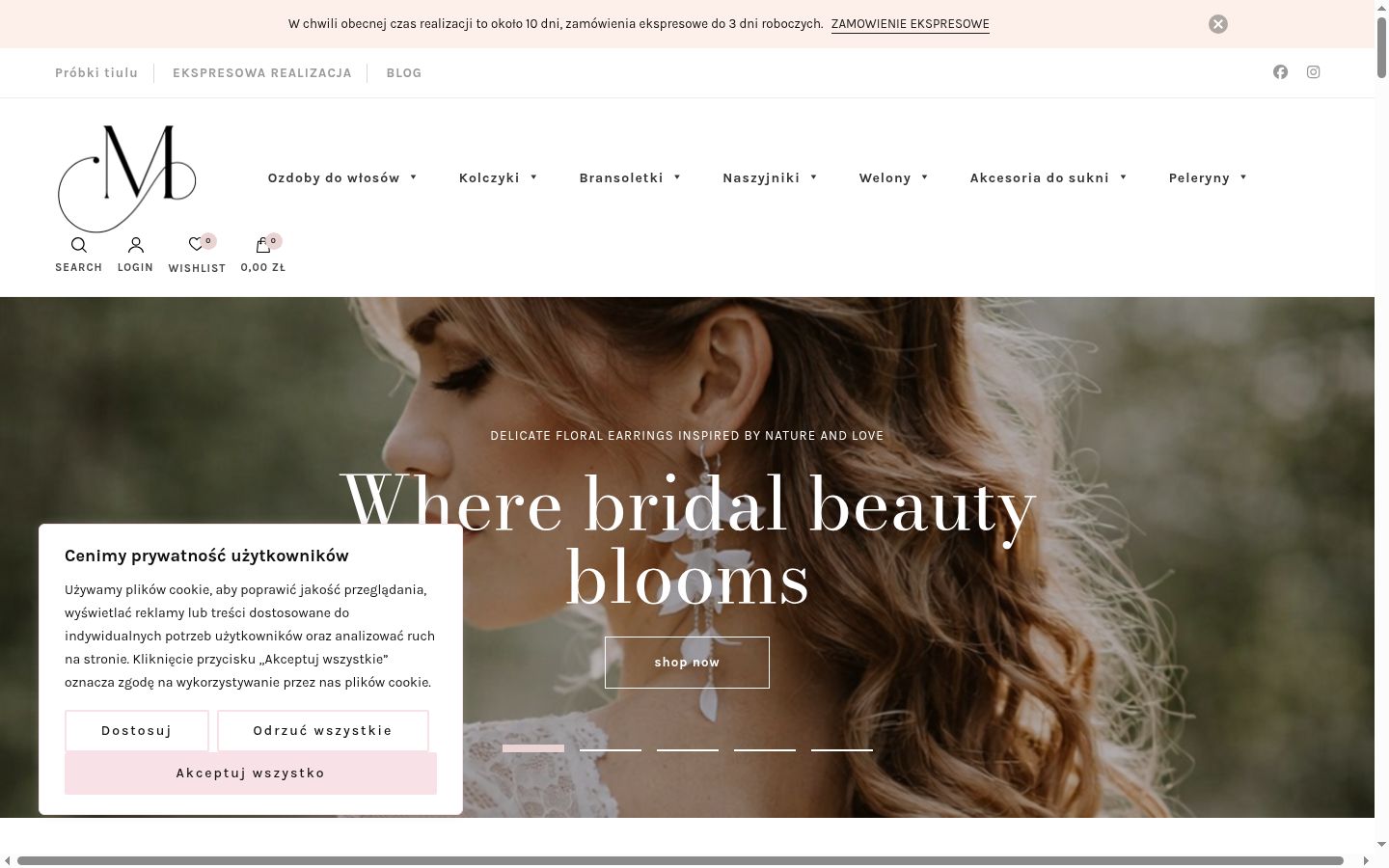Click the horizontal scrollbar right arrow
The width and height of the screenshot is (1389, 868).
1366,860
